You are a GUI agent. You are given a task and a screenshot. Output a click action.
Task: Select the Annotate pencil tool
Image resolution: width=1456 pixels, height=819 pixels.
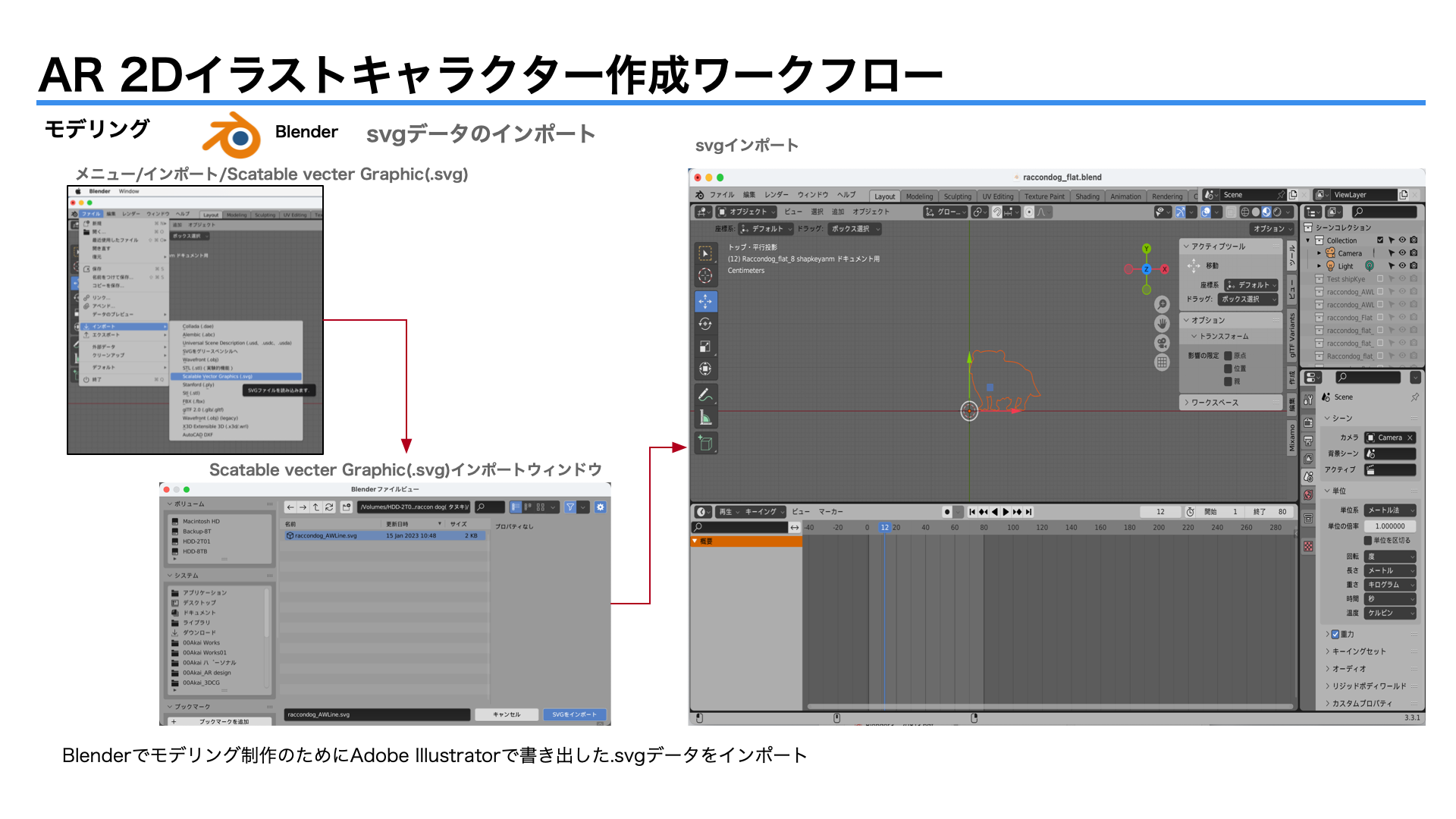coord(705,394)
